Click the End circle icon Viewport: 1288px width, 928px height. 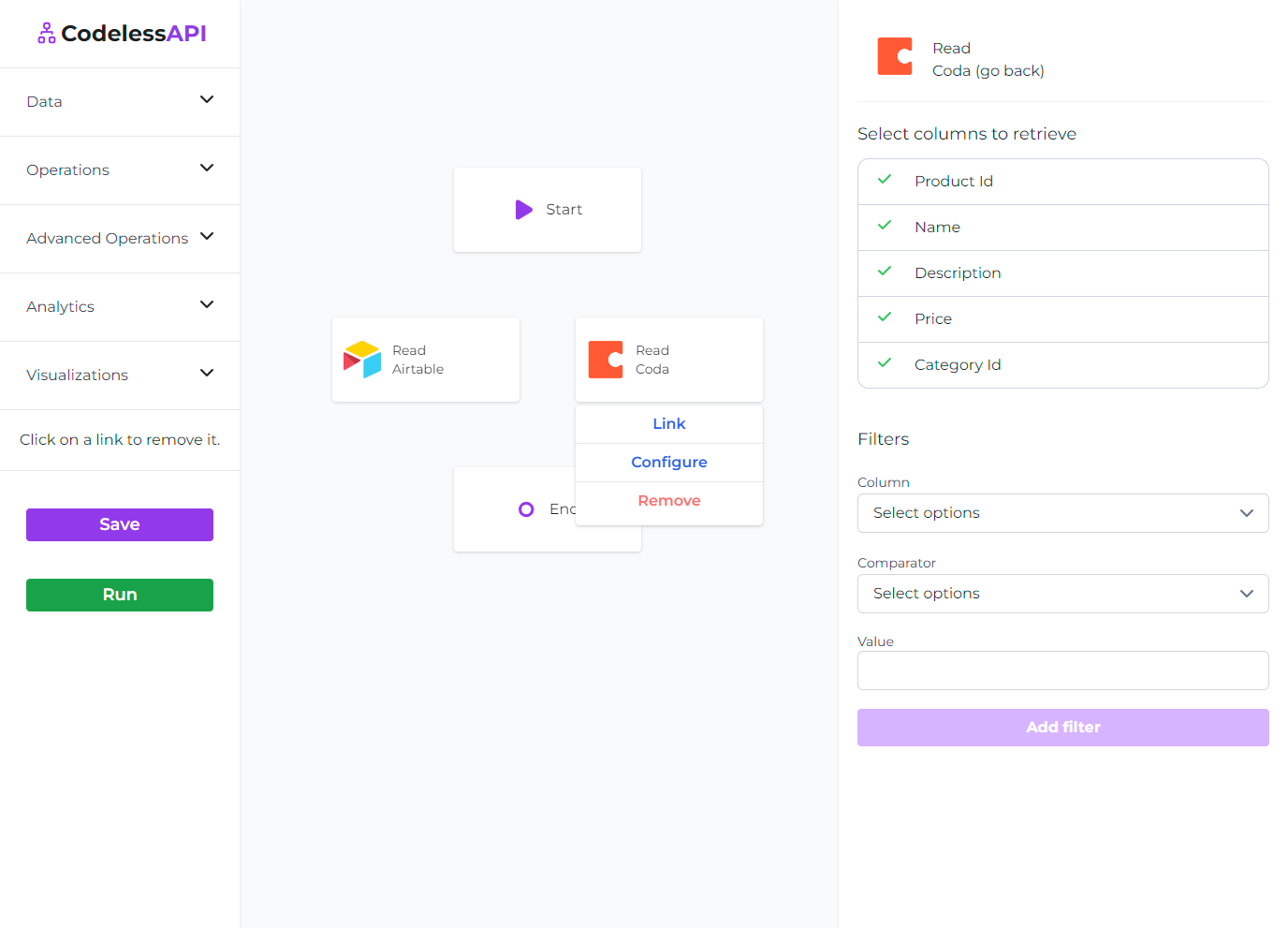coord(526,509)
